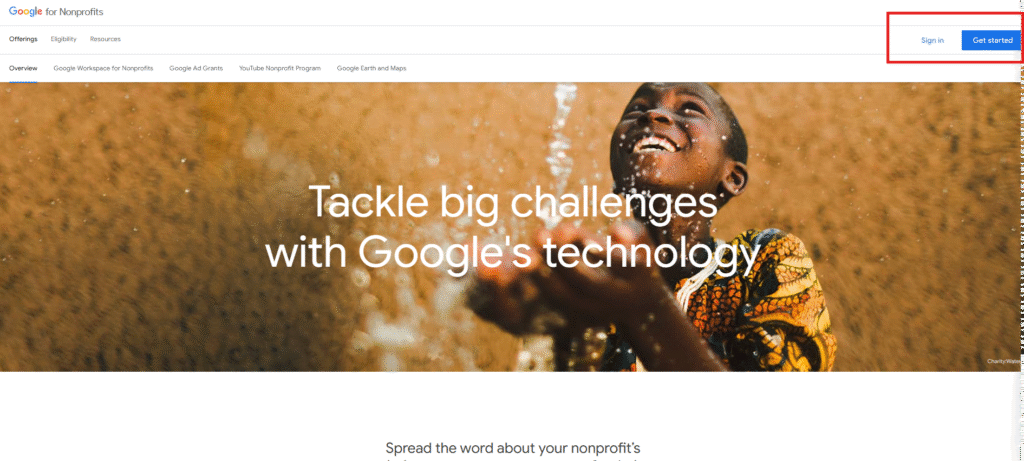Open the Google Ad Grants tab
This screenshot has height=461, width=1024.
coord(196,68)
